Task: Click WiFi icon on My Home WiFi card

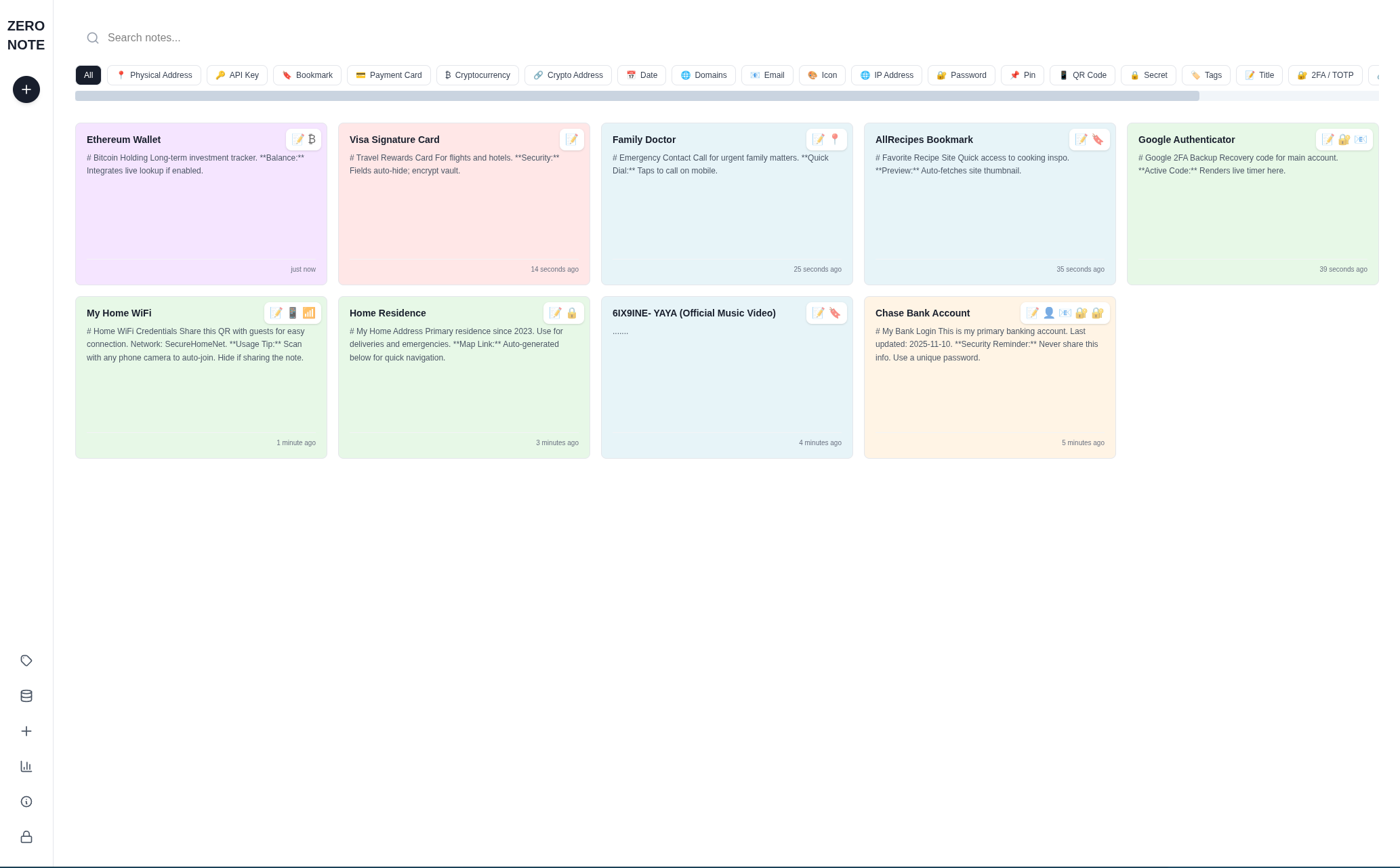Action: [309, 313]
